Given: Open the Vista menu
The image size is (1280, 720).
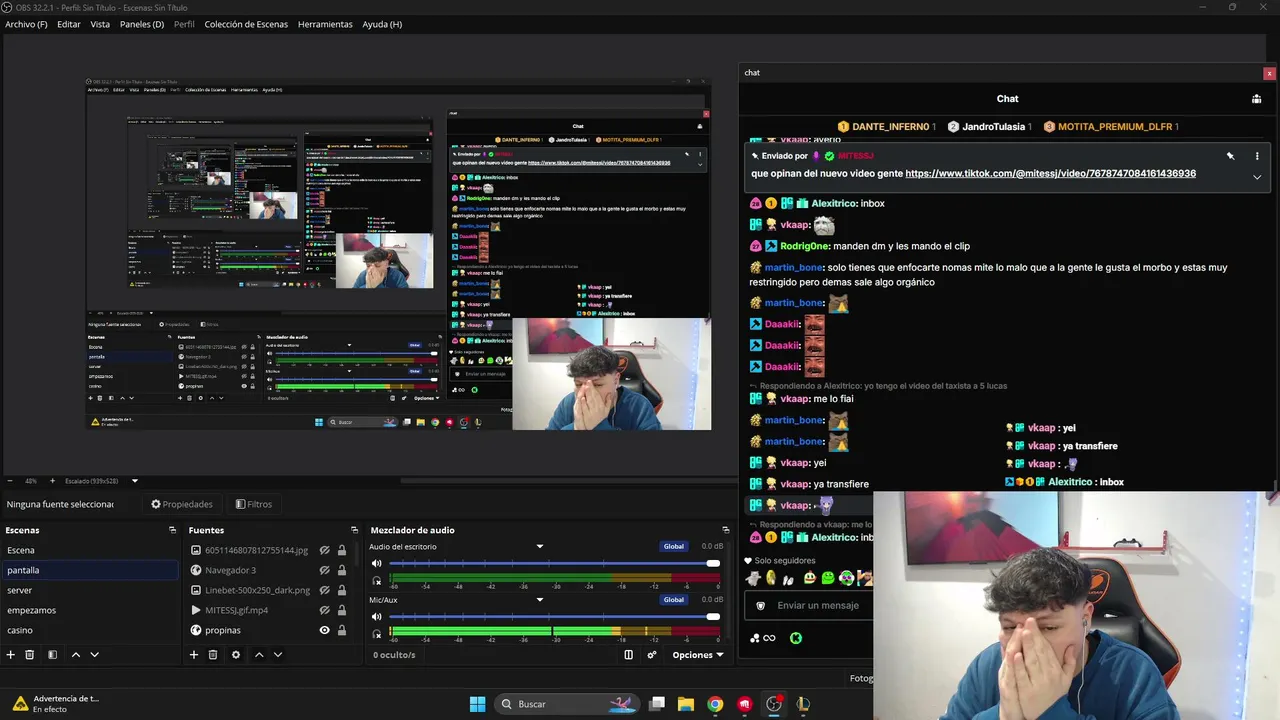Looking at the screenshot, I should (100, 24).
